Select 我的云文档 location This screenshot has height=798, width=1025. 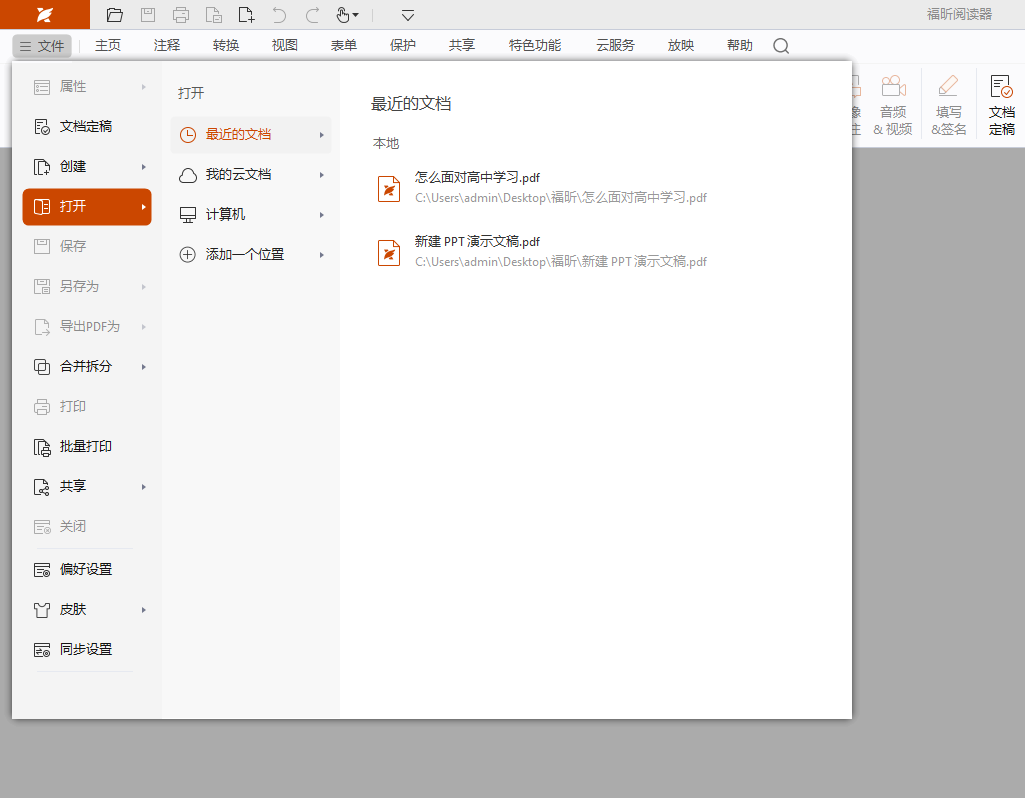click(238, 175)
